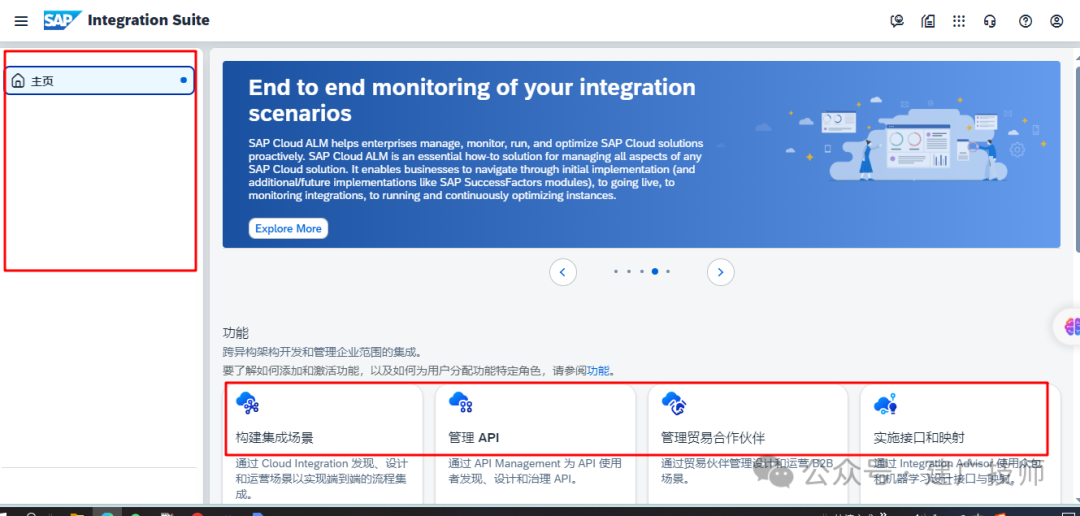This screenshot has height=516, width=1080.
Task: Click the banner title End to end monitoring
Action: (472, 100)
